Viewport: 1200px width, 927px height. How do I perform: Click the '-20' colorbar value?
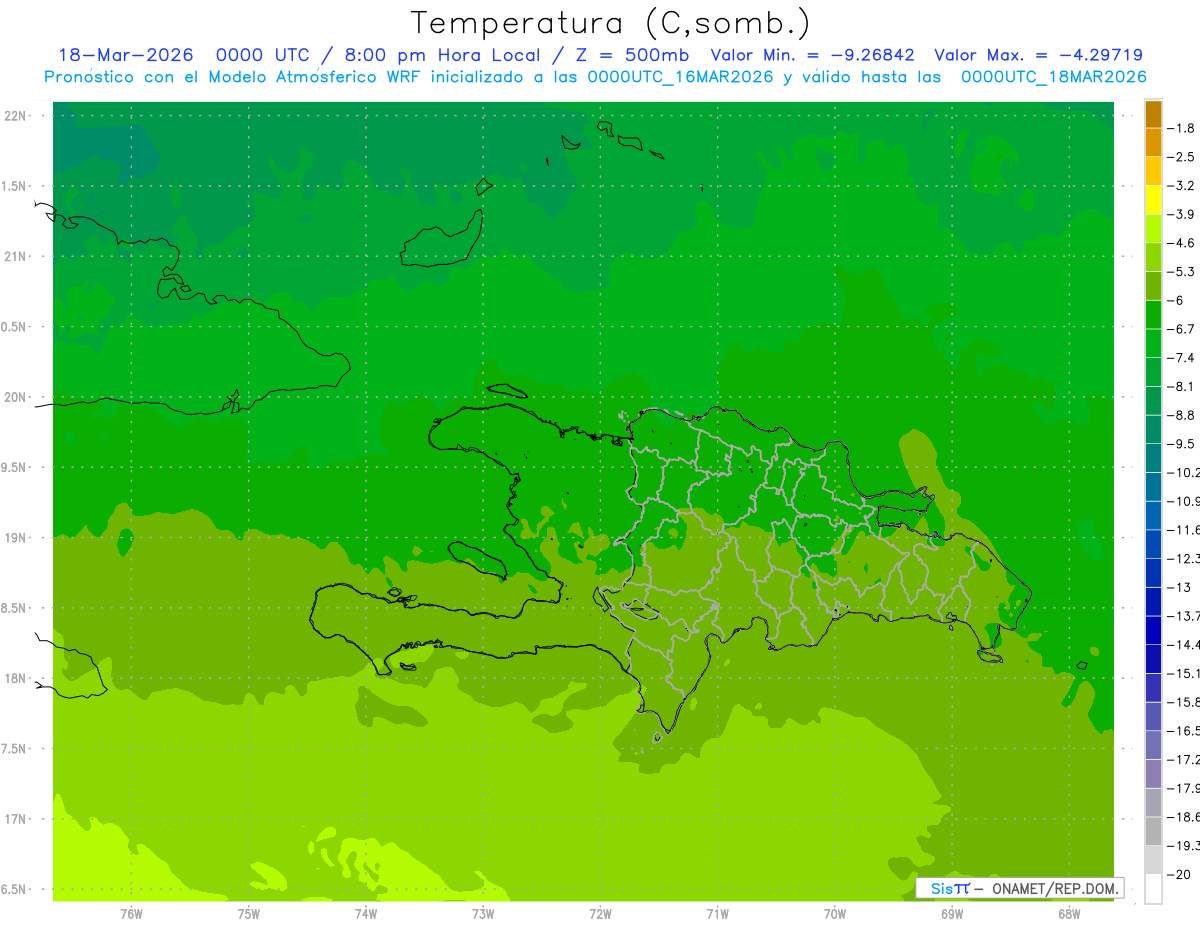[1180, 875]
